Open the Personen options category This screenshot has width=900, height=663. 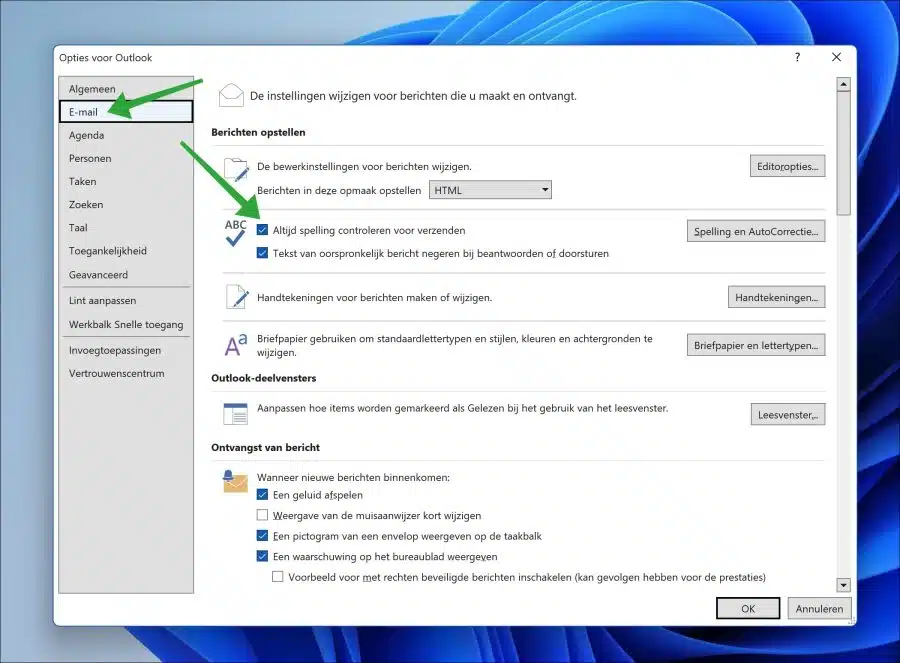point(126,158)
